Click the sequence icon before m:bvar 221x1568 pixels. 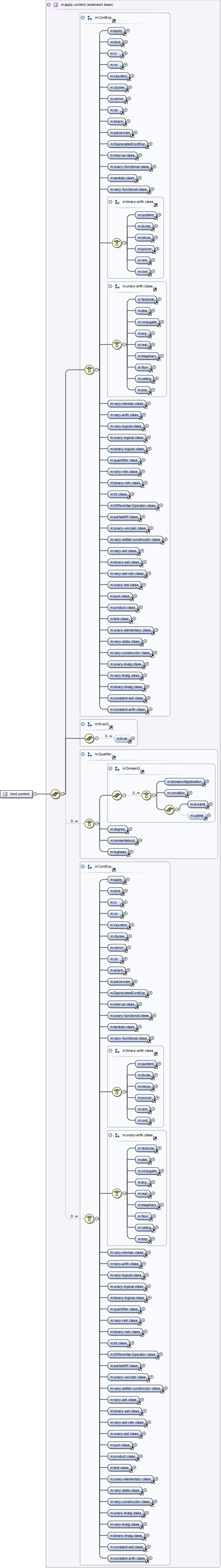(x=89, y=739)
